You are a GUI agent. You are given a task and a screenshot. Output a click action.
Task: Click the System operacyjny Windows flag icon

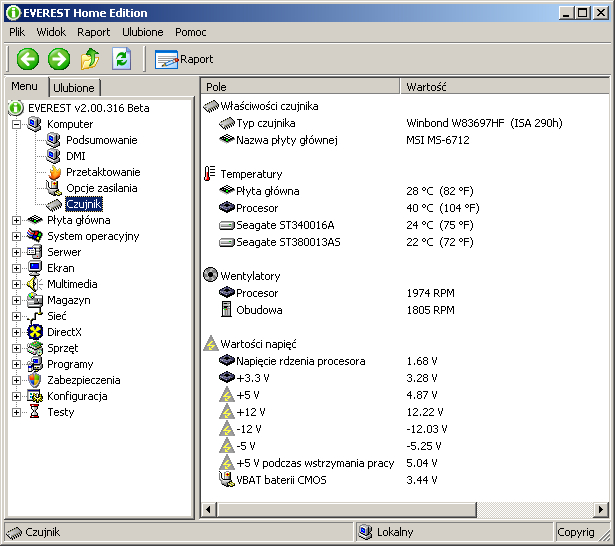pos(35,236)
